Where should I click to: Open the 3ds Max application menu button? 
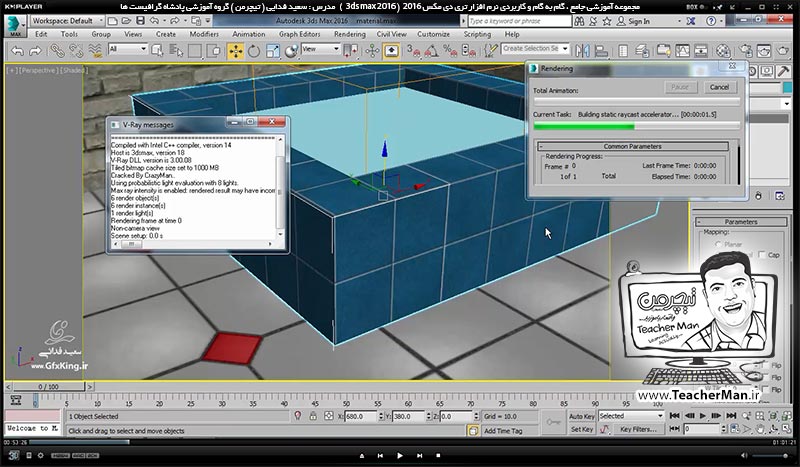(15, 26)
